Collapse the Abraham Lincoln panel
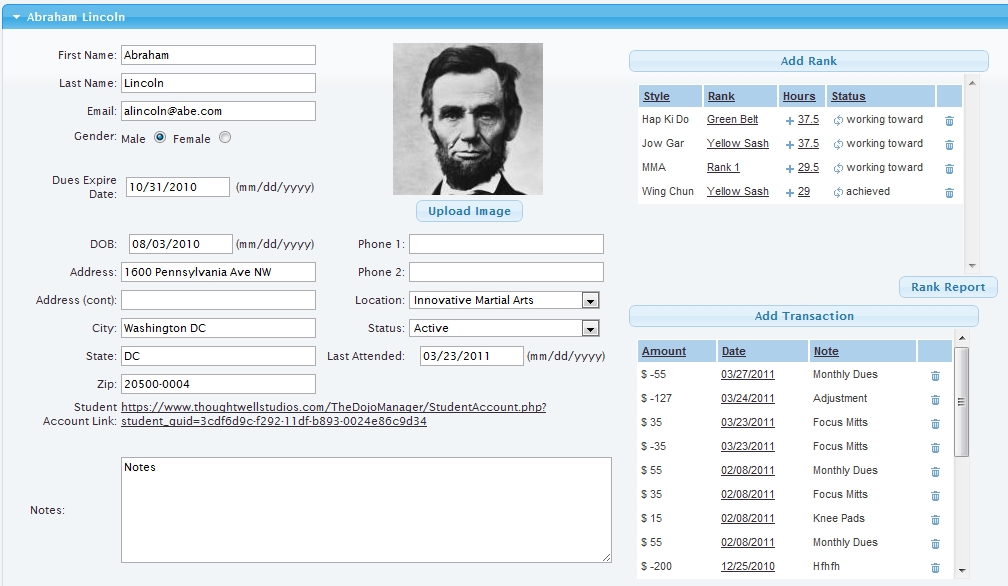Image resolution: width=1008 pixels, height=586 pixels. 17,17
